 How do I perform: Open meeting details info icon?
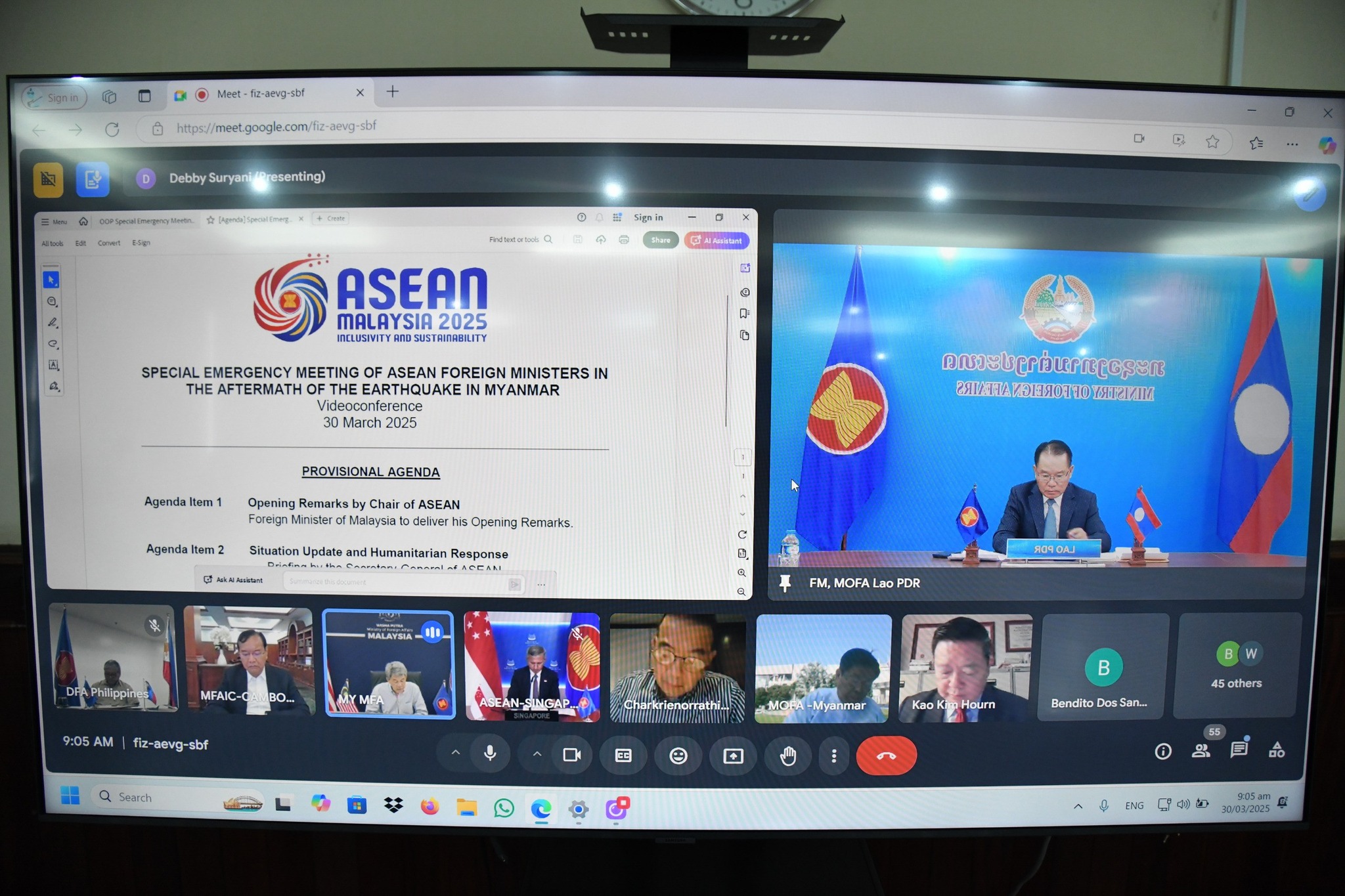tap(1163, 751)
